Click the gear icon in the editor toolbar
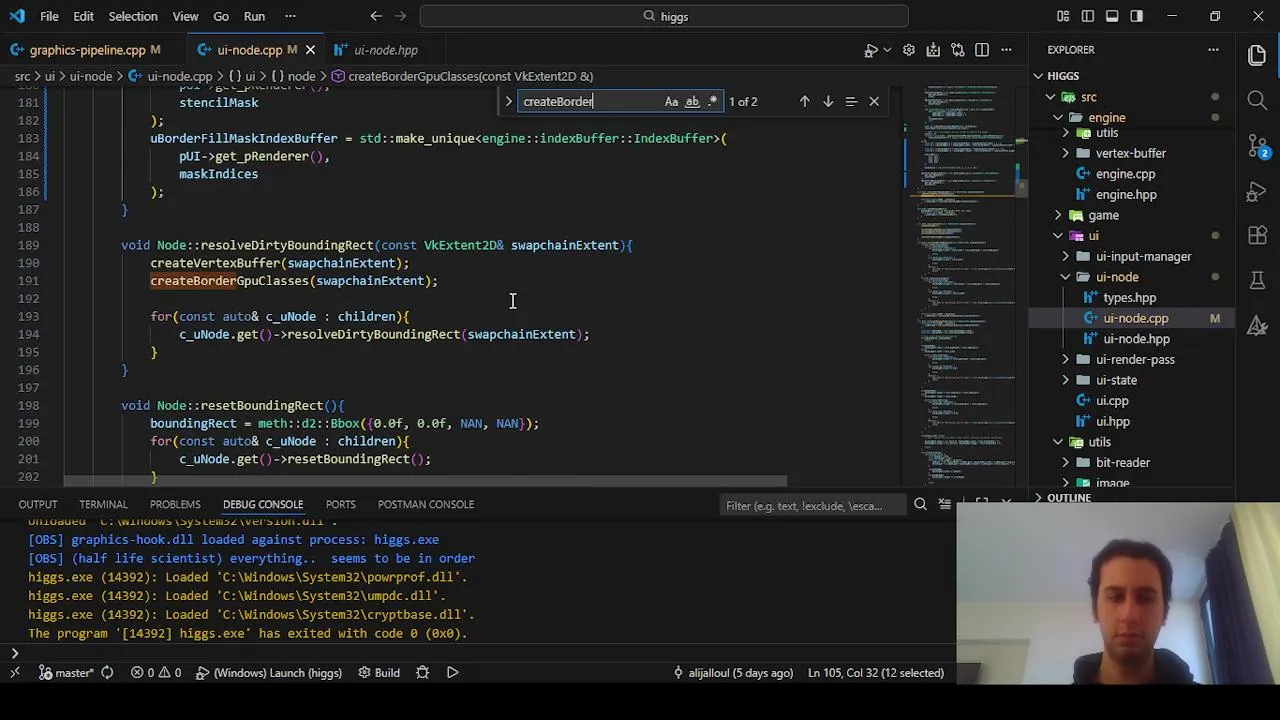Screen dimensions: 1280x720 point(908,50)
